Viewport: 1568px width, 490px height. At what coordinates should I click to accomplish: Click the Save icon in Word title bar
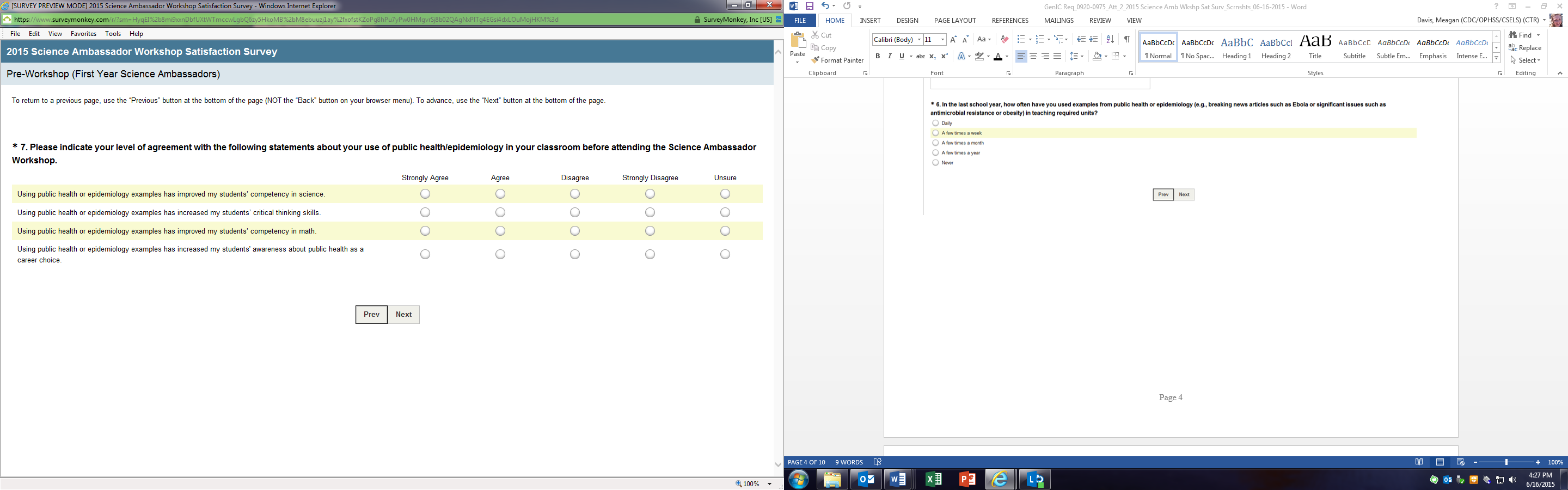[810, 6]
